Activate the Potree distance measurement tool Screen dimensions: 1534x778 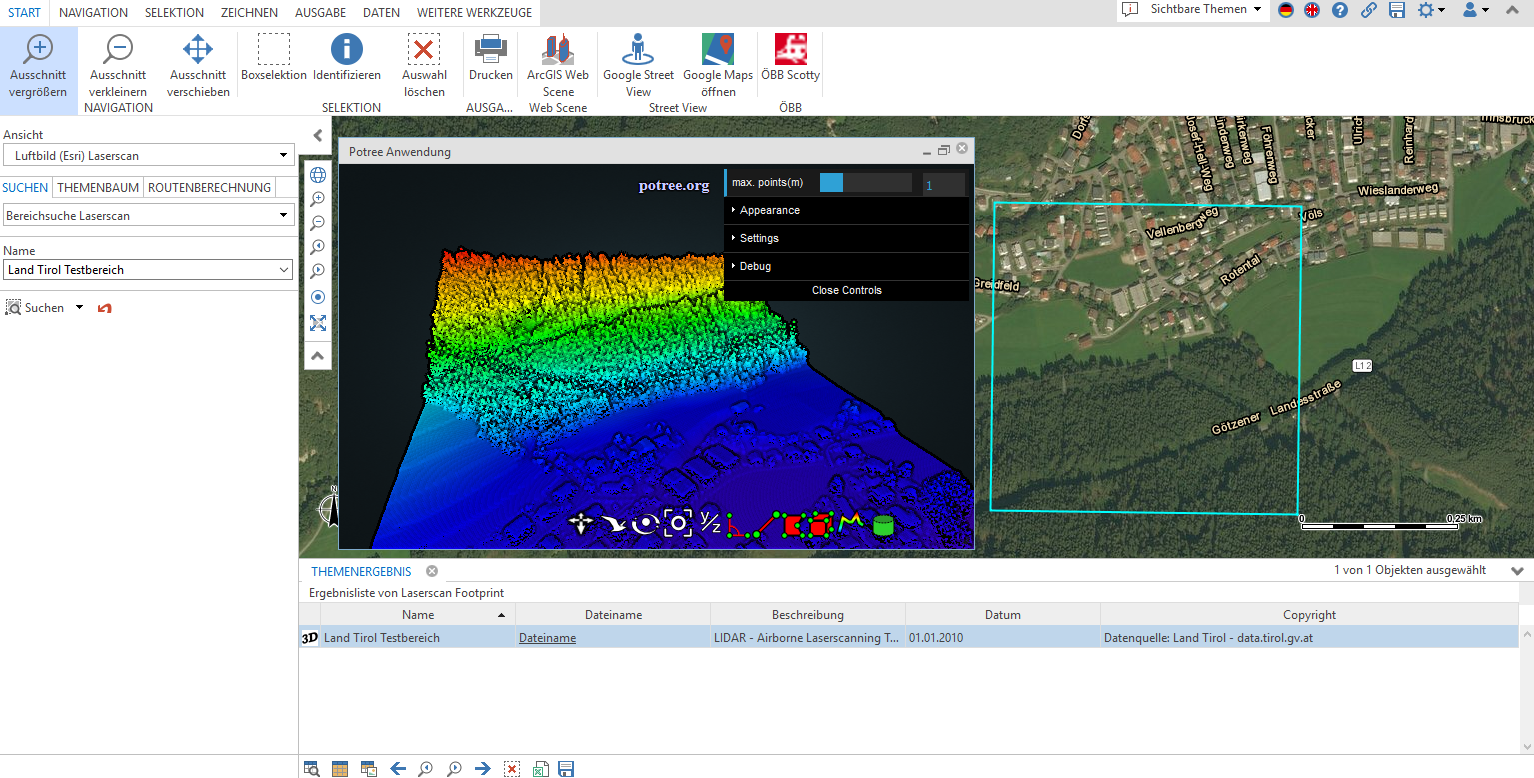[x=764, y=521]
